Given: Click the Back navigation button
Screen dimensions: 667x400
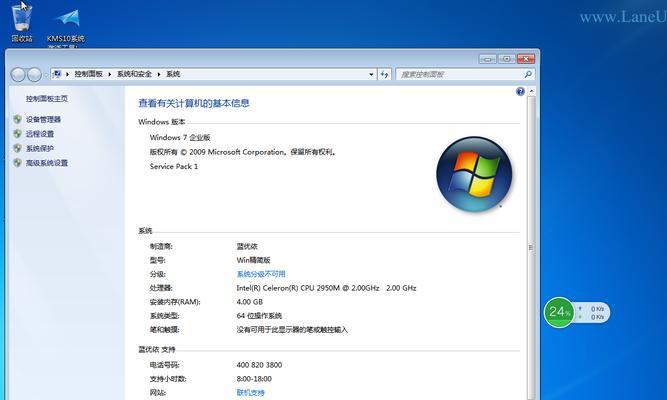Looking at the screenshot, I should pos(18,74).
